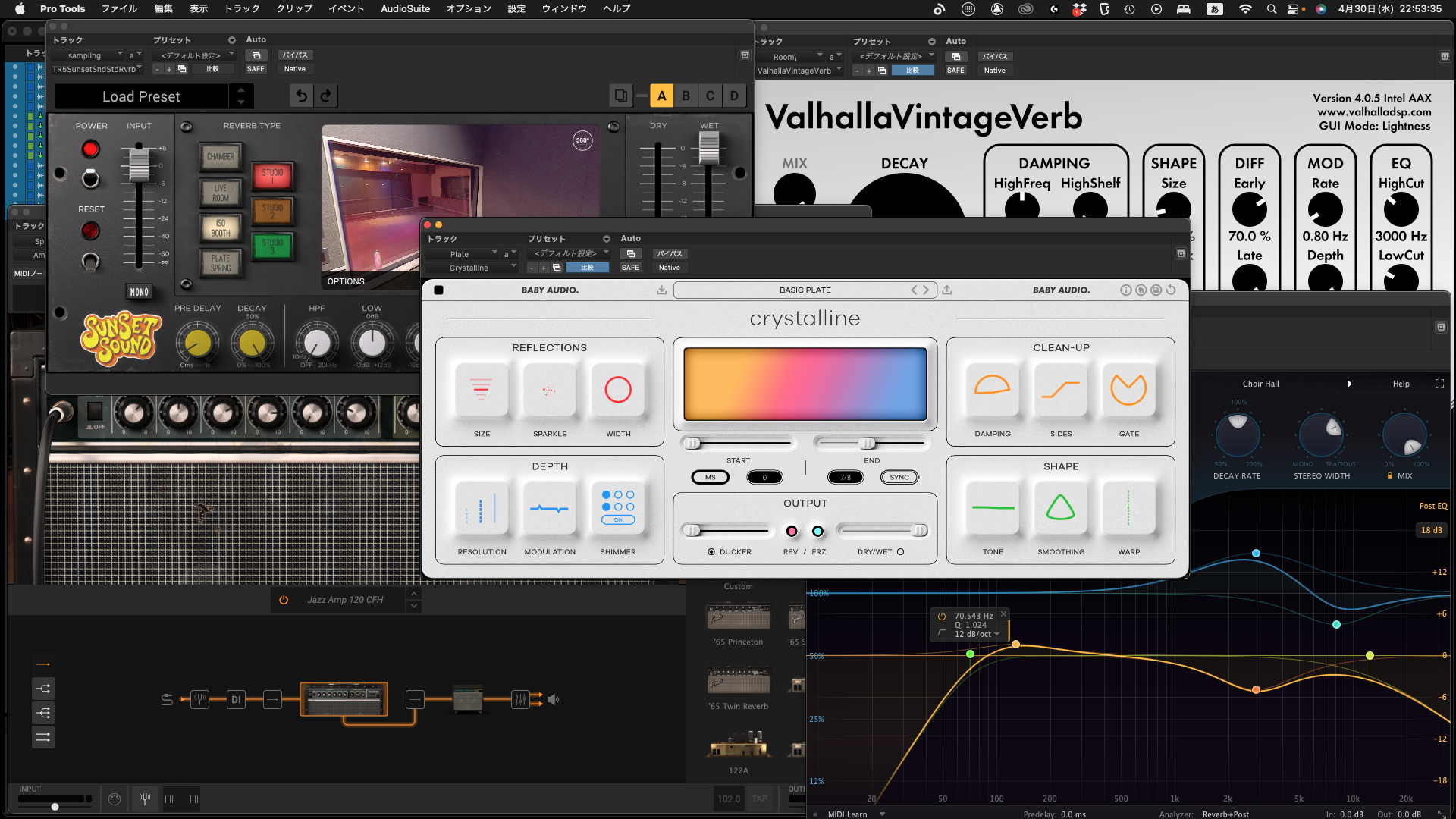The width and height of the screenshot is (1456, 819).
Task: Enable the Crystalline REV pink button
Action: pyautogui.click(x=792, y=531)
